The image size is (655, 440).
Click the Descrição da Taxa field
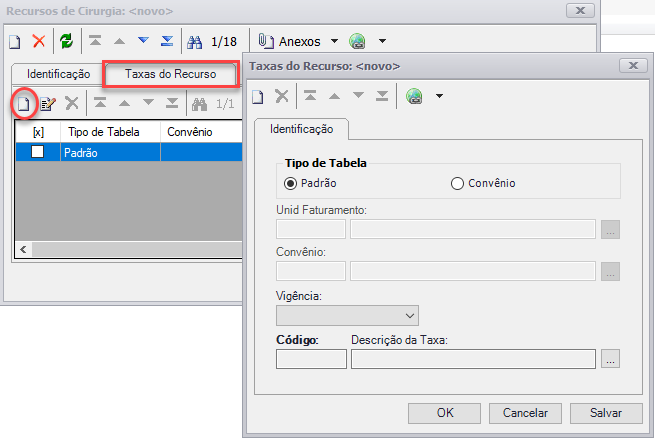pos(473,359)
